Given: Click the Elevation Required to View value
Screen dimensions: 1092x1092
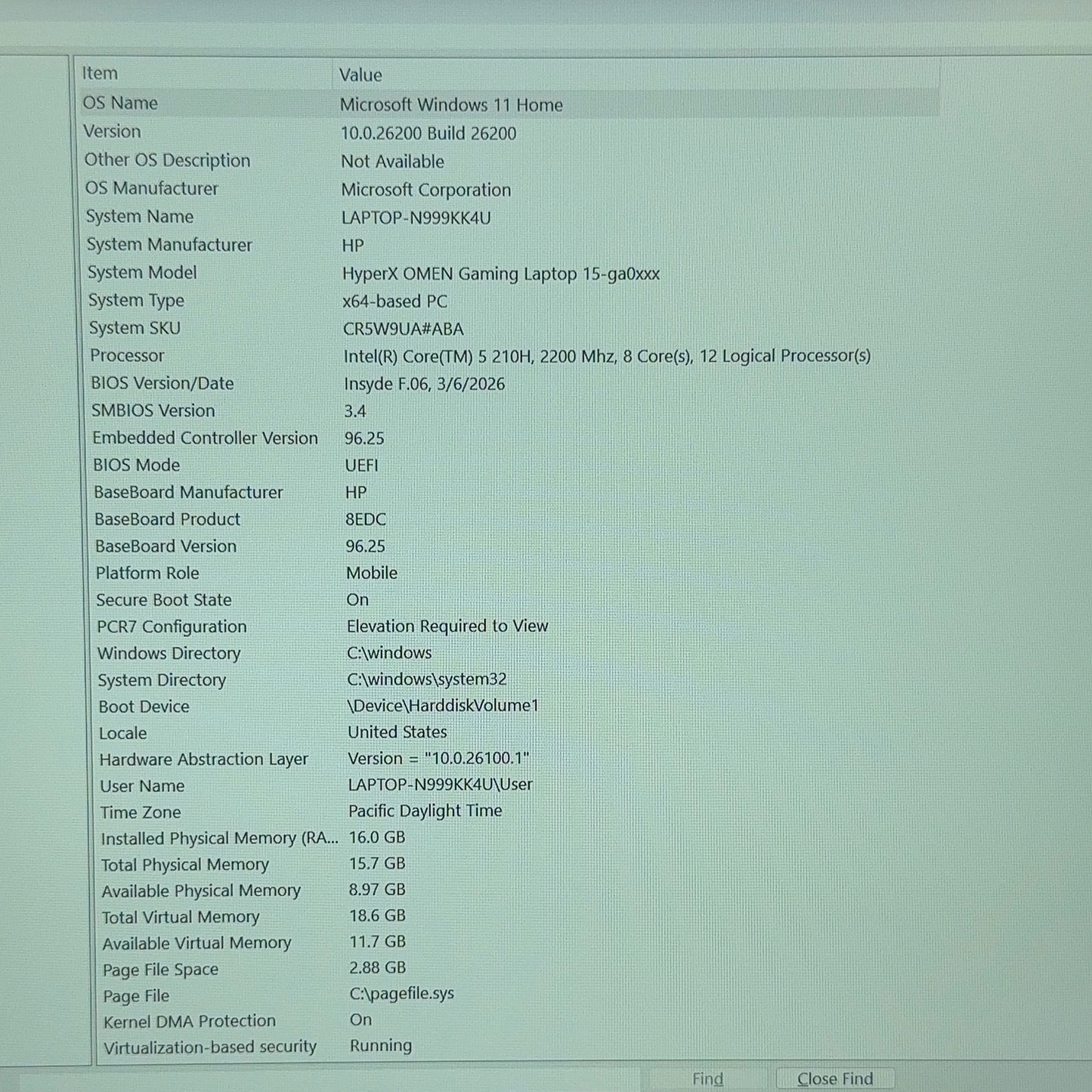Looking at the screenshot, I should tap(447, 626).
